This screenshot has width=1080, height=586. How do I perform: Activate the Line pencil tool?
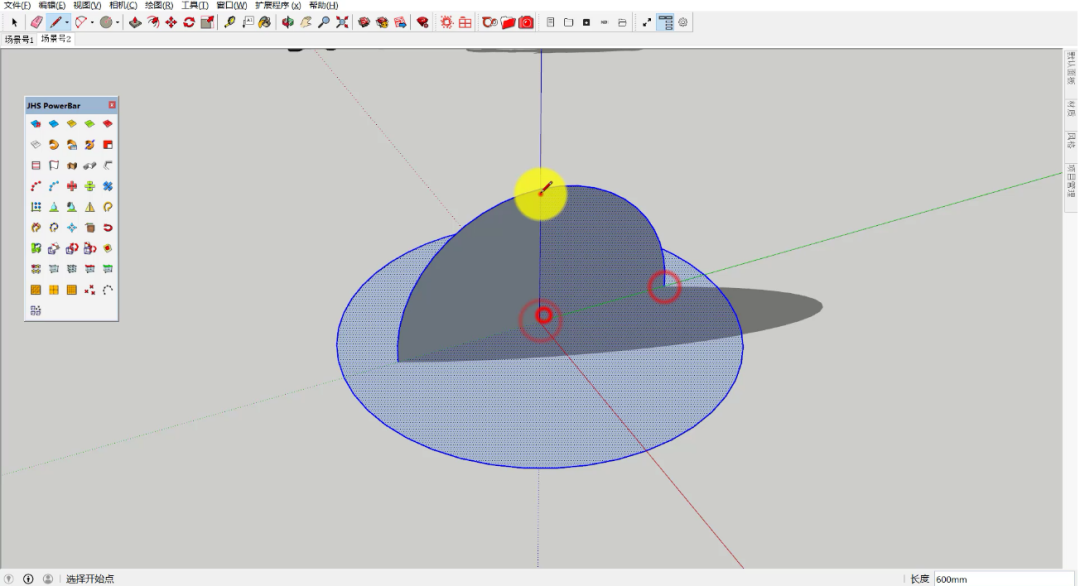pos(56,23)
